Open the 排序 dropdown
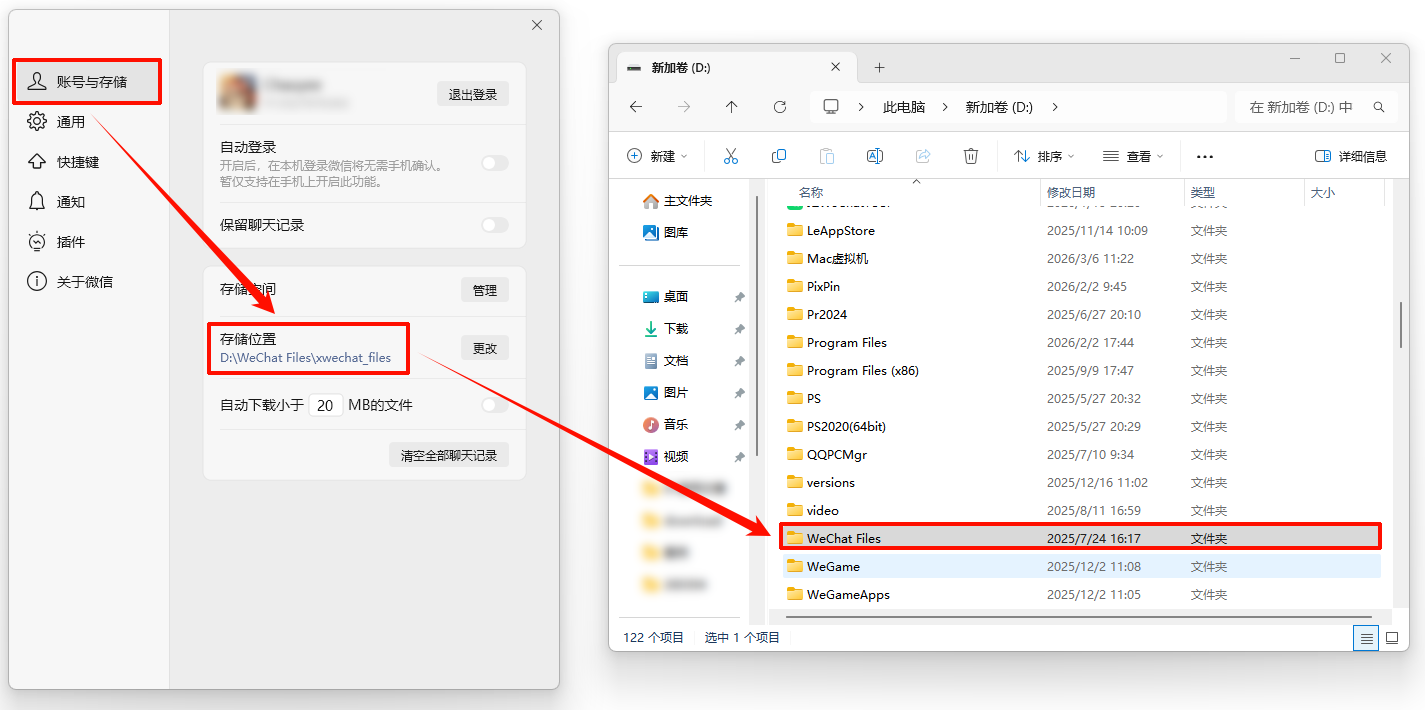Viewport: 1425px width, 710px height. pos(1042,156)
